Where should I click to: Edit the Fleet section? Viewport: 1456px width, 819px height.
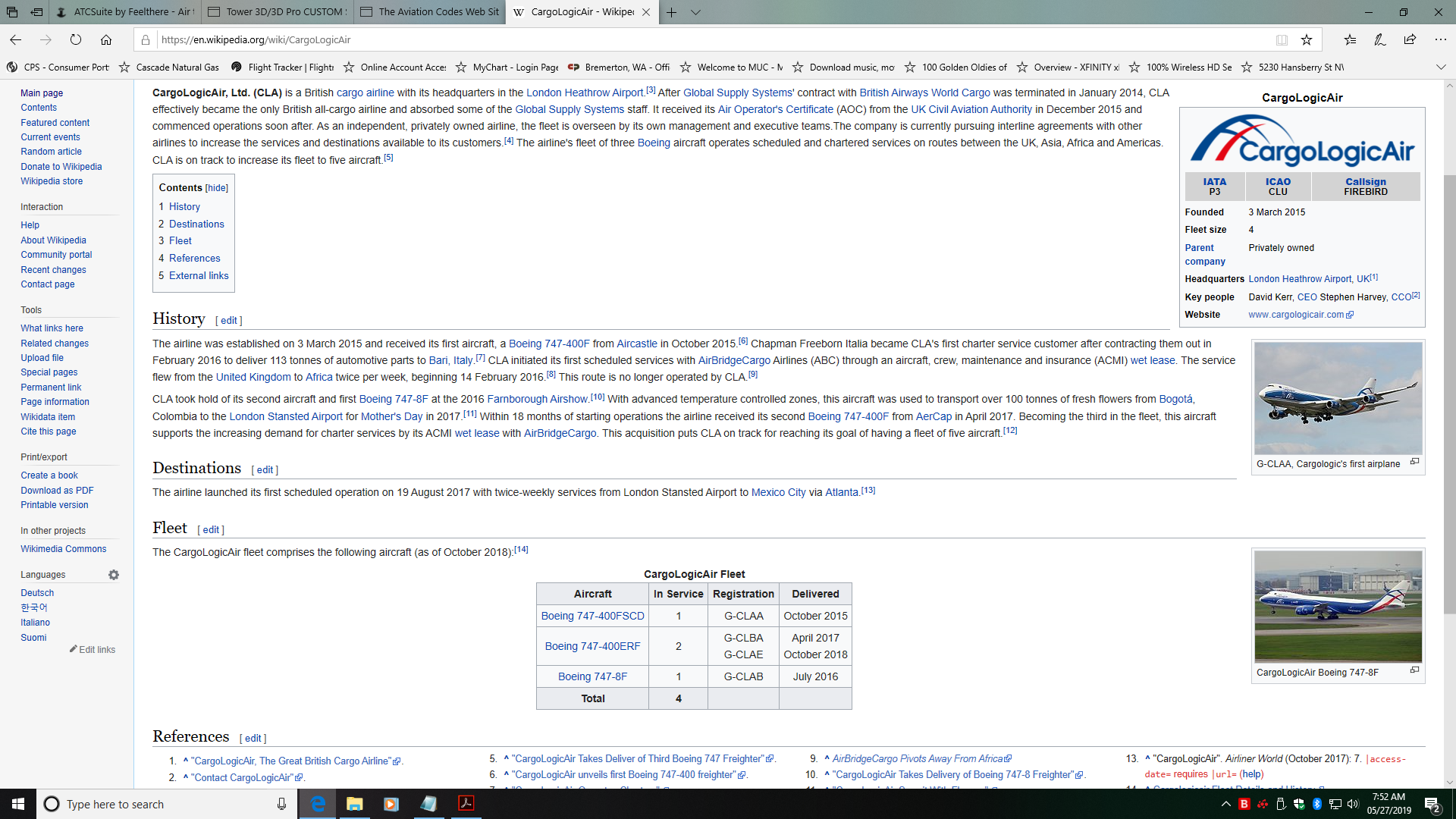click(x=211, y=530)
